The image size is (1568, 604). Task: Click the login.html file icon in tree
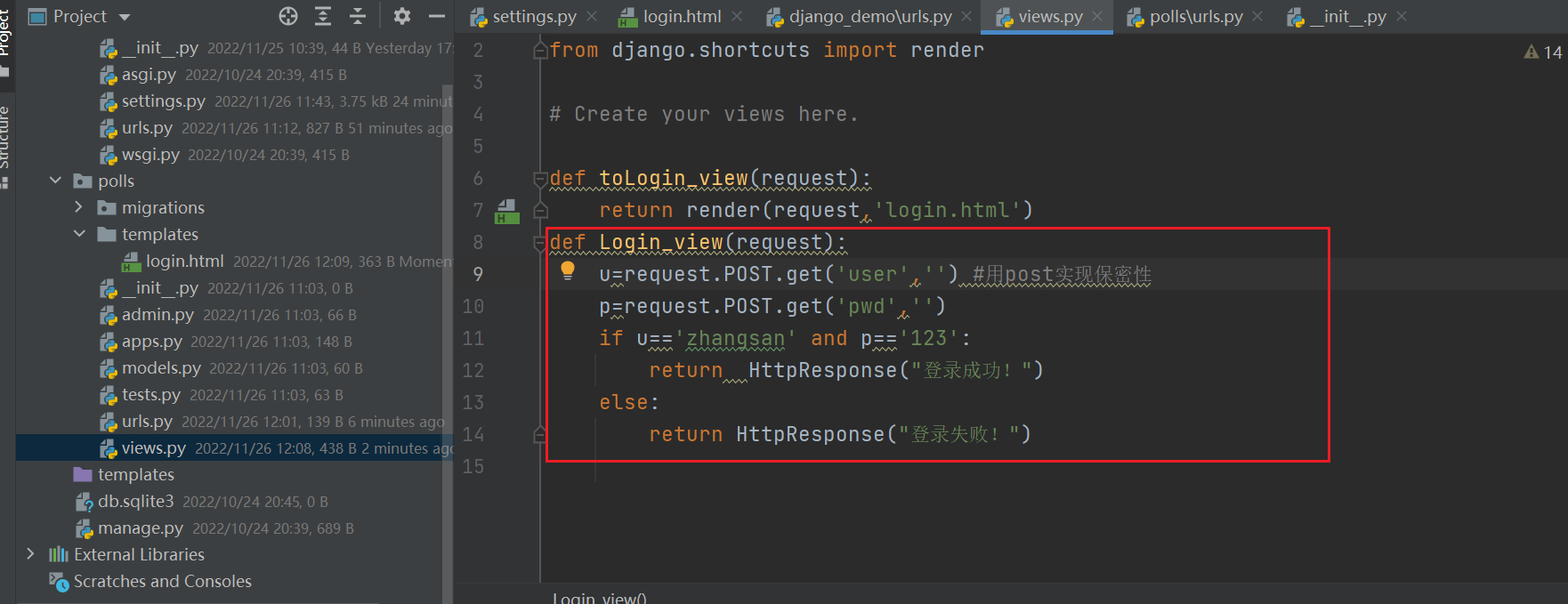tap(131, 262)
